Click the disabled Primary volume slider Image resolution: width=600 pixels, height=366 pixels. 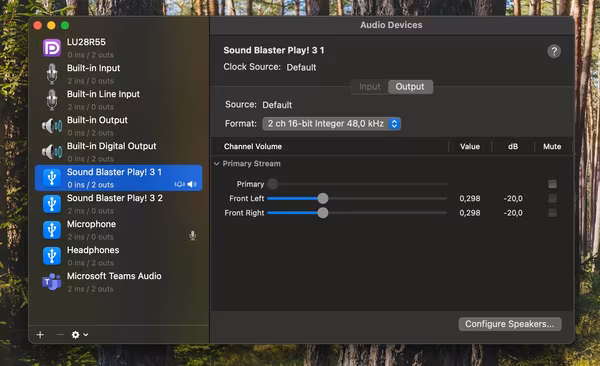click(357, 184)
